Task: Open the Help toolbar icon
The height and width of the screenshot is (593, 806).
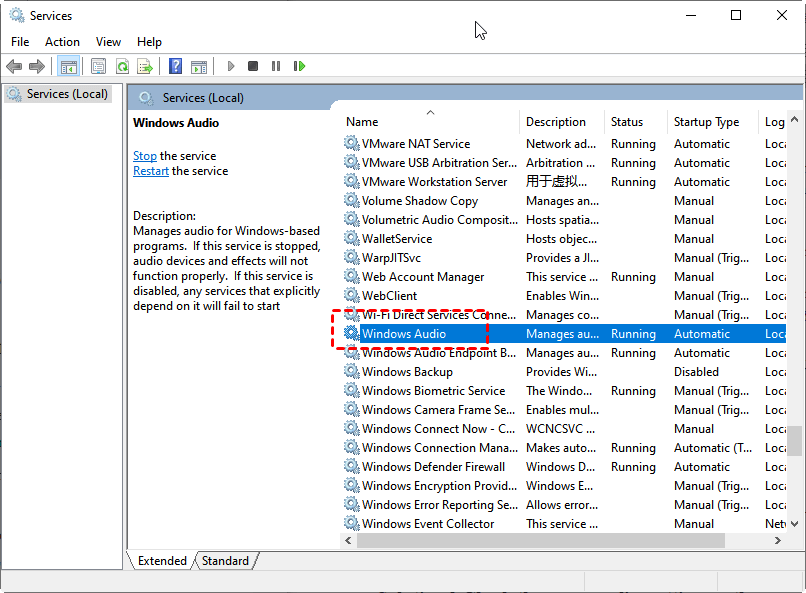Action: 175,66
